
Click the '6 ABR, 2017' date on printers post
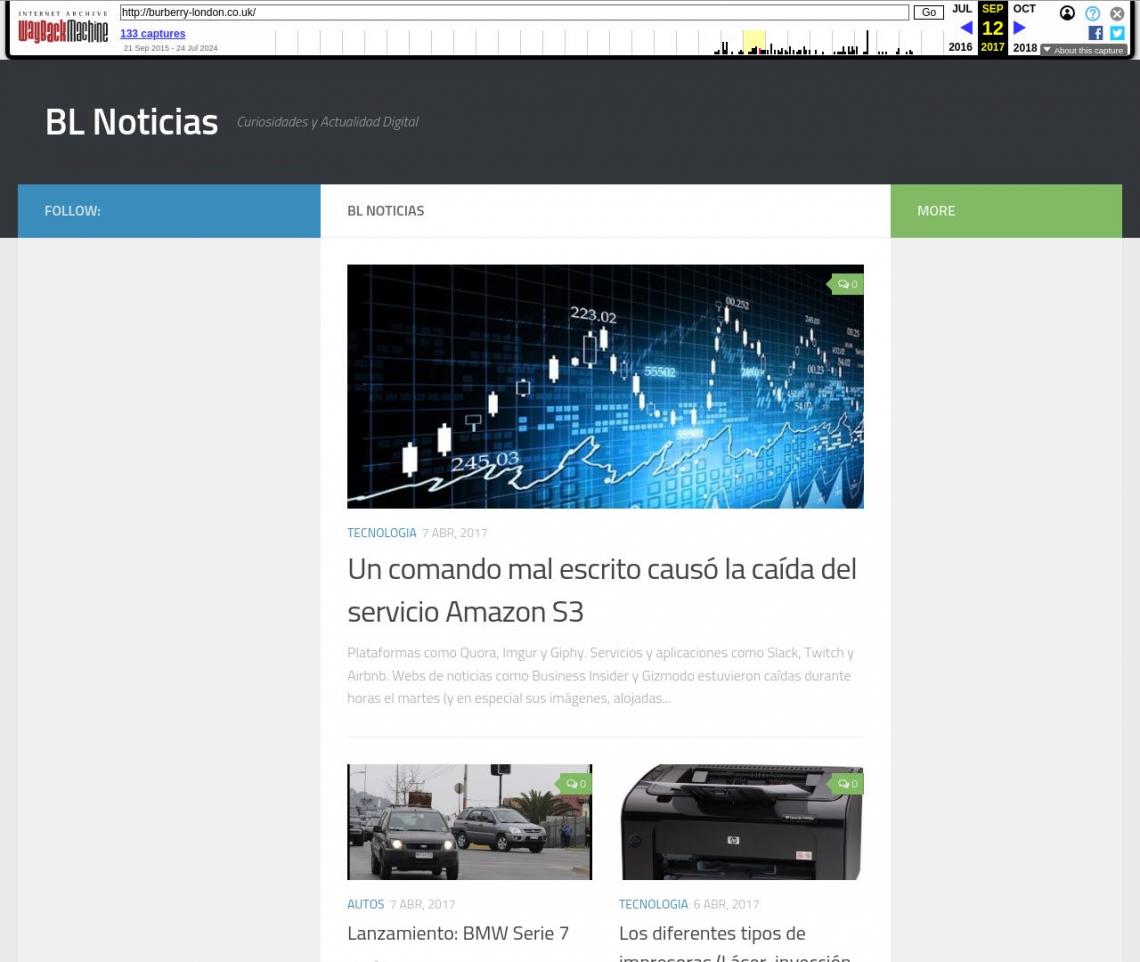click(726, 905)
